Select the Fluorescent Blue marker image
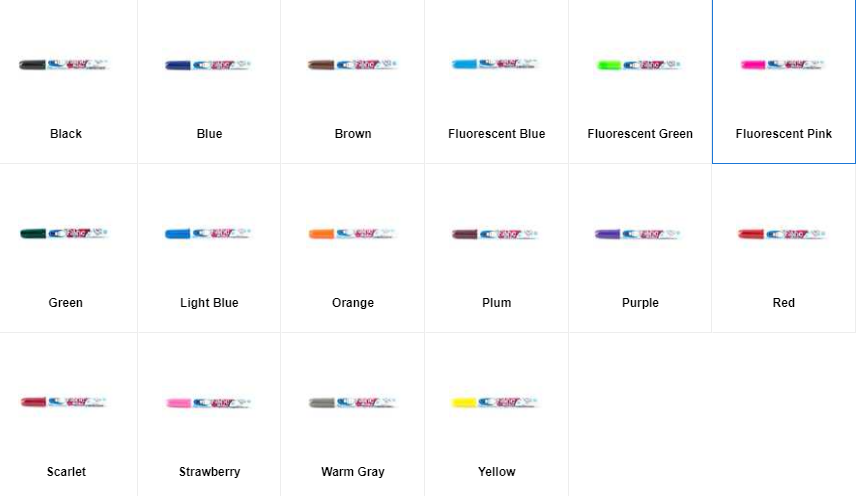 click(x=496, y=64)
